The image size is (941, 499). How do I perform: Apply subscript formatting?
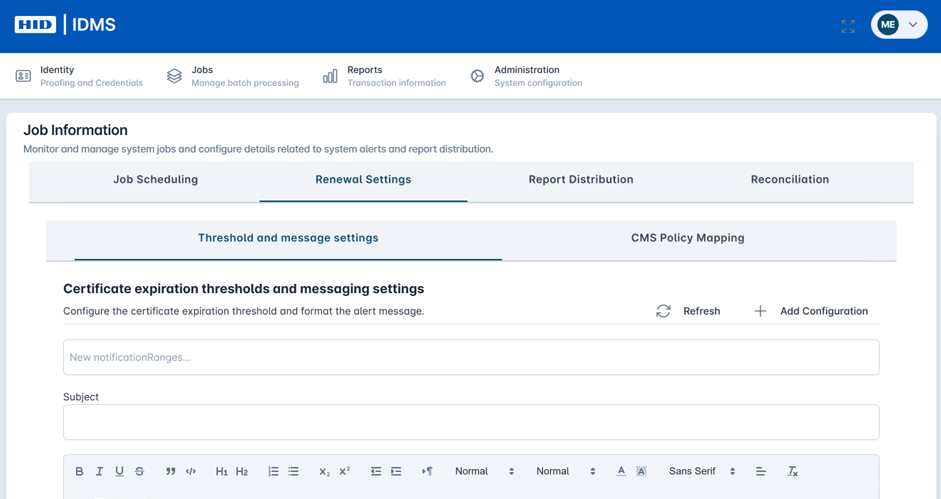pos(325,471)
